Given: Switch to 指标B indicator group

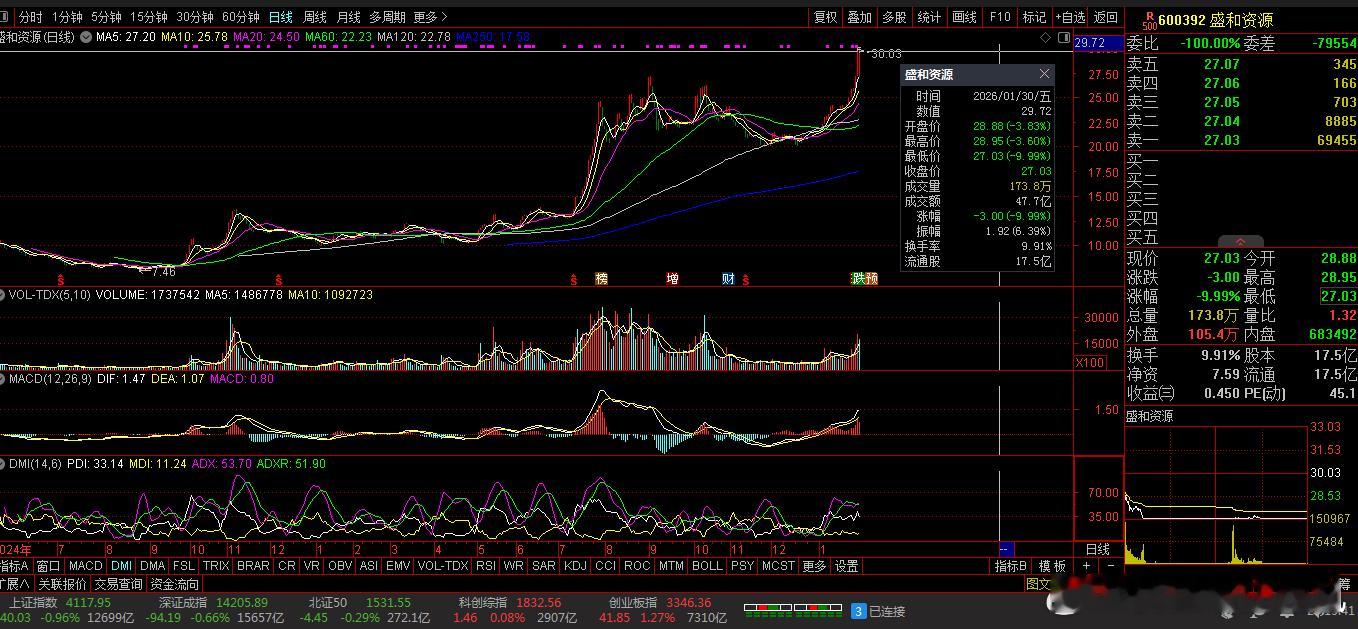Looking at the screenshot, I should (1011, 566).
